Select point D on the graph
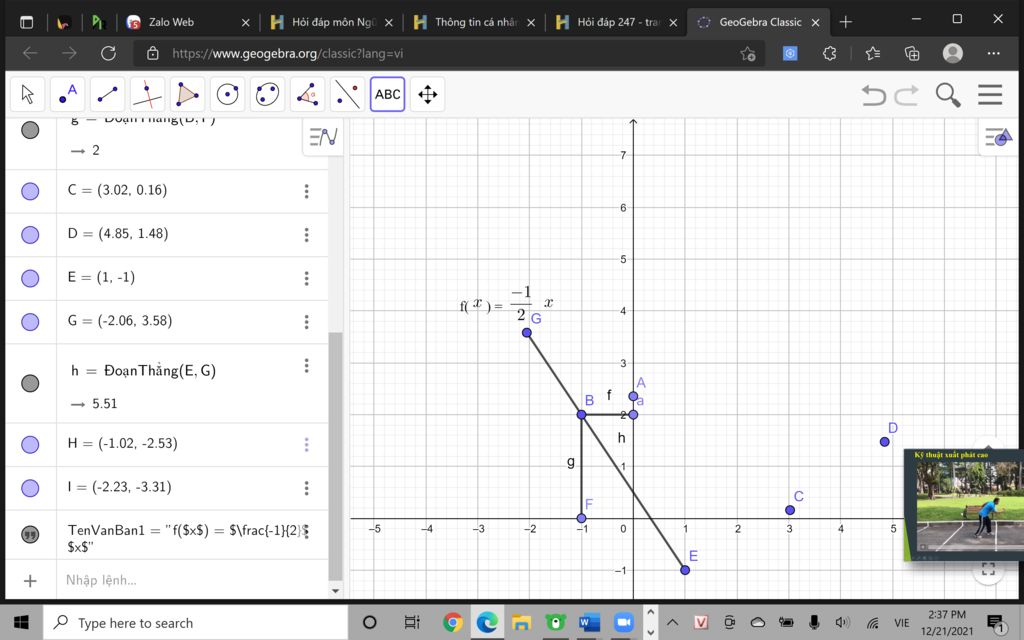1024x640 pixels. tap(885, 442)
